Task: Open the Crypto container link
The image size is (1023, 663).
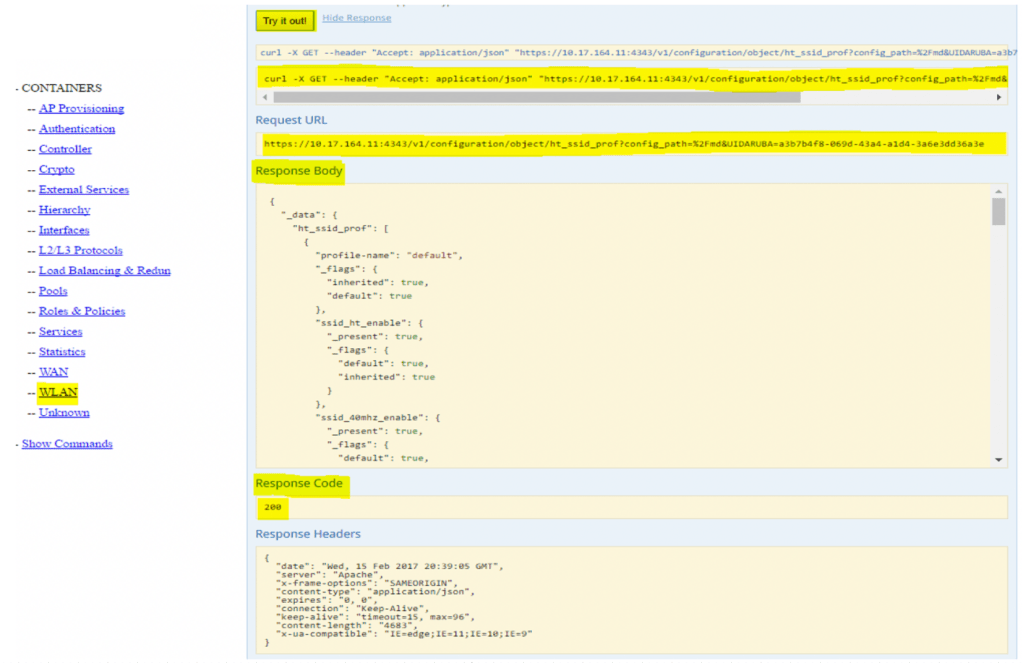Action: [57, 170]
